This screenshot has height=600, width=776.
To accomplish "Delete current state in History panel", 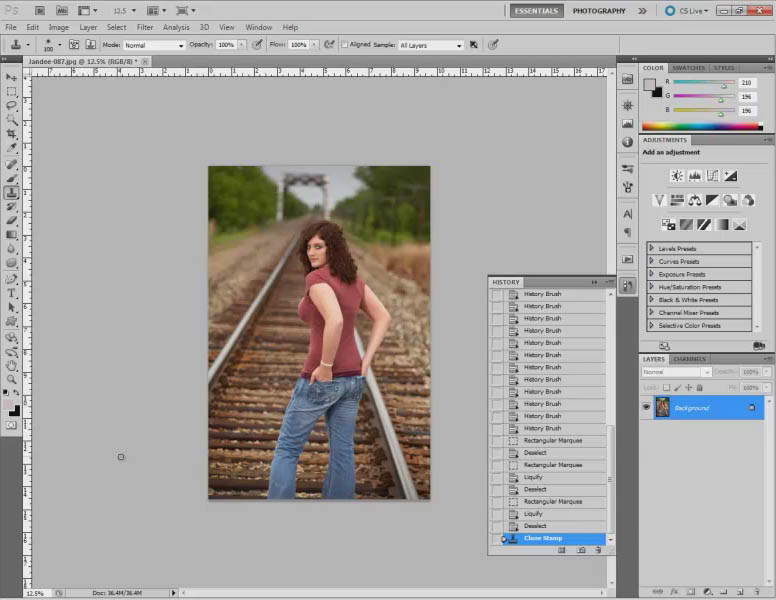I will 598,550.
